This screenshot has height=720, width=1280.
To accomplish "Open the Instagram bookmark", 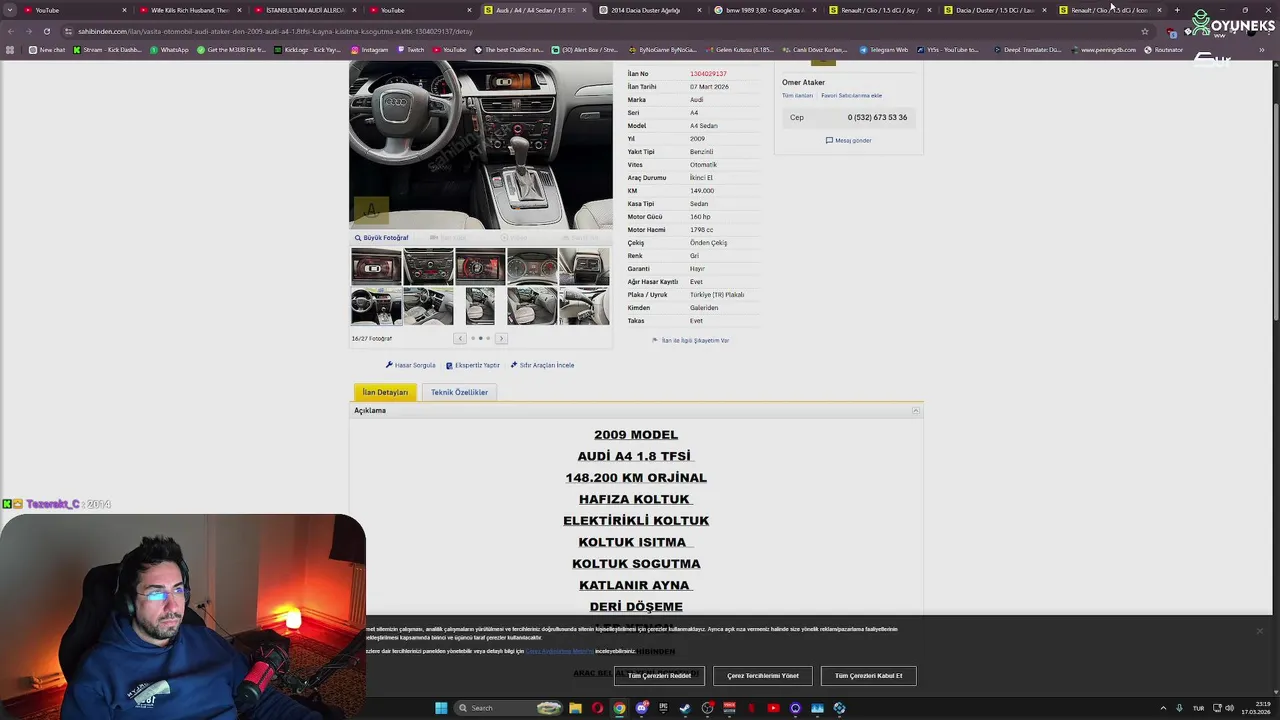I will pyautogui.click(x=370, y=49).
